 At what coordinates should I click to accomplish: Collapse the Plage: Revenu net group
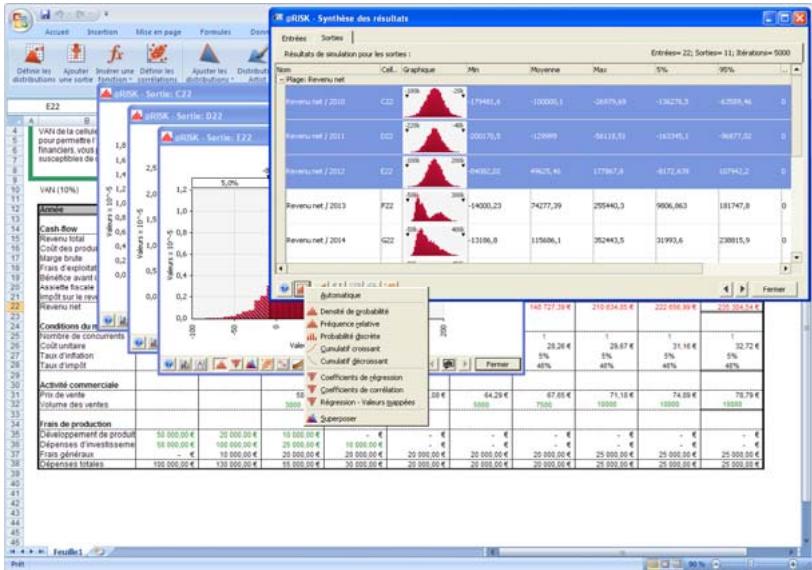click(279, 78)
